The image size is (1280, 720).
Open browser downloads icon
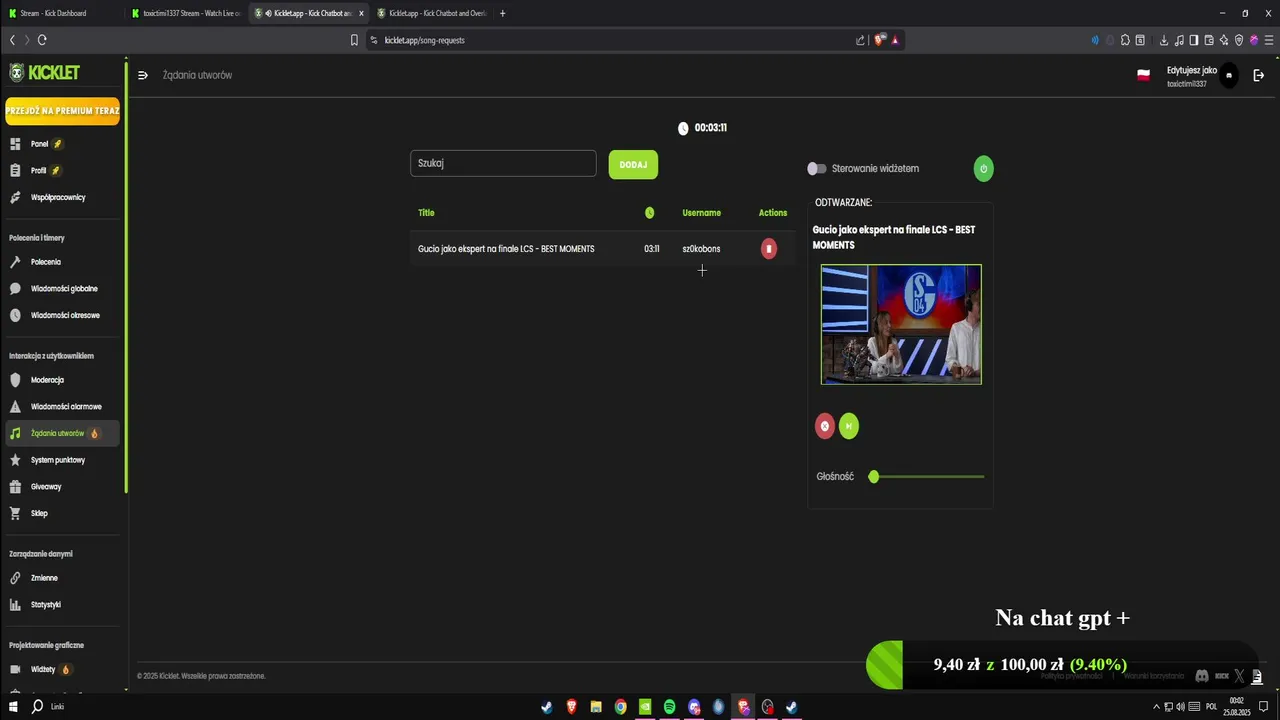point(1164,40)
